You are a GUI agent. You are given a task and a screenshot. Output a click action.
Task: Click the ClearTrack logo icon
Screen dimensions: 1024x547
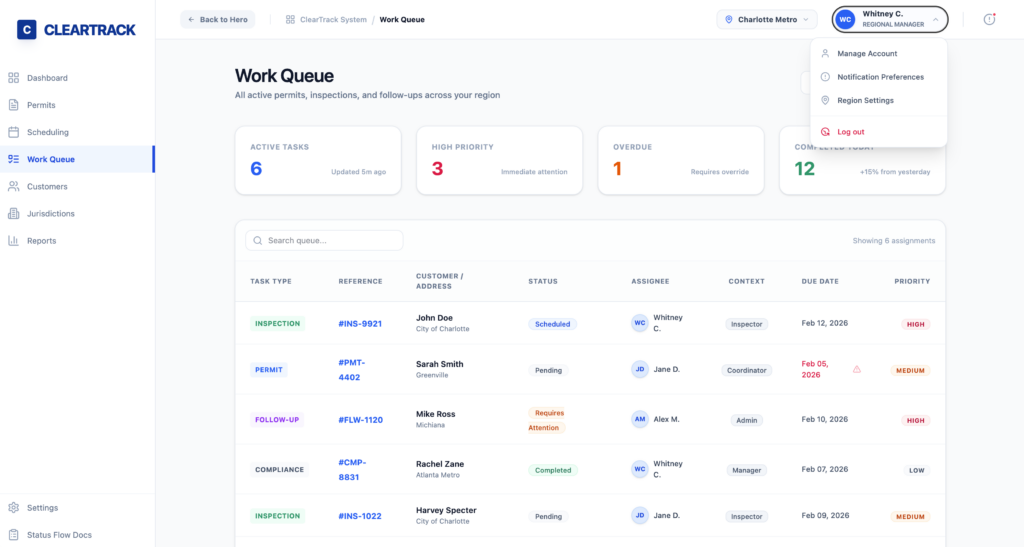tap(27, 30)
